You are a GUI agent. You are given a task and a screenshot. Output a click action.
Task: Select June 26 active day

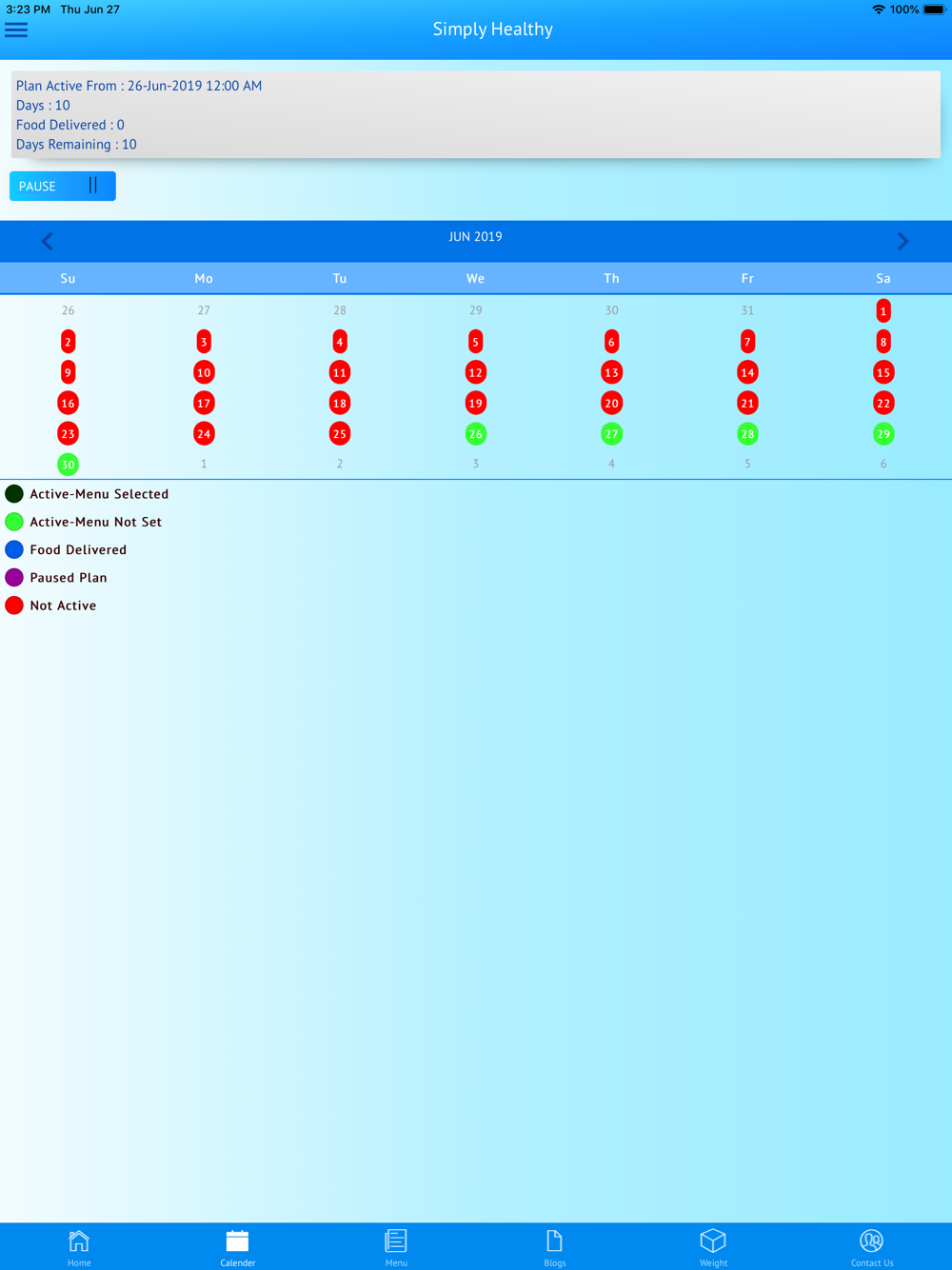click(476, 434)
